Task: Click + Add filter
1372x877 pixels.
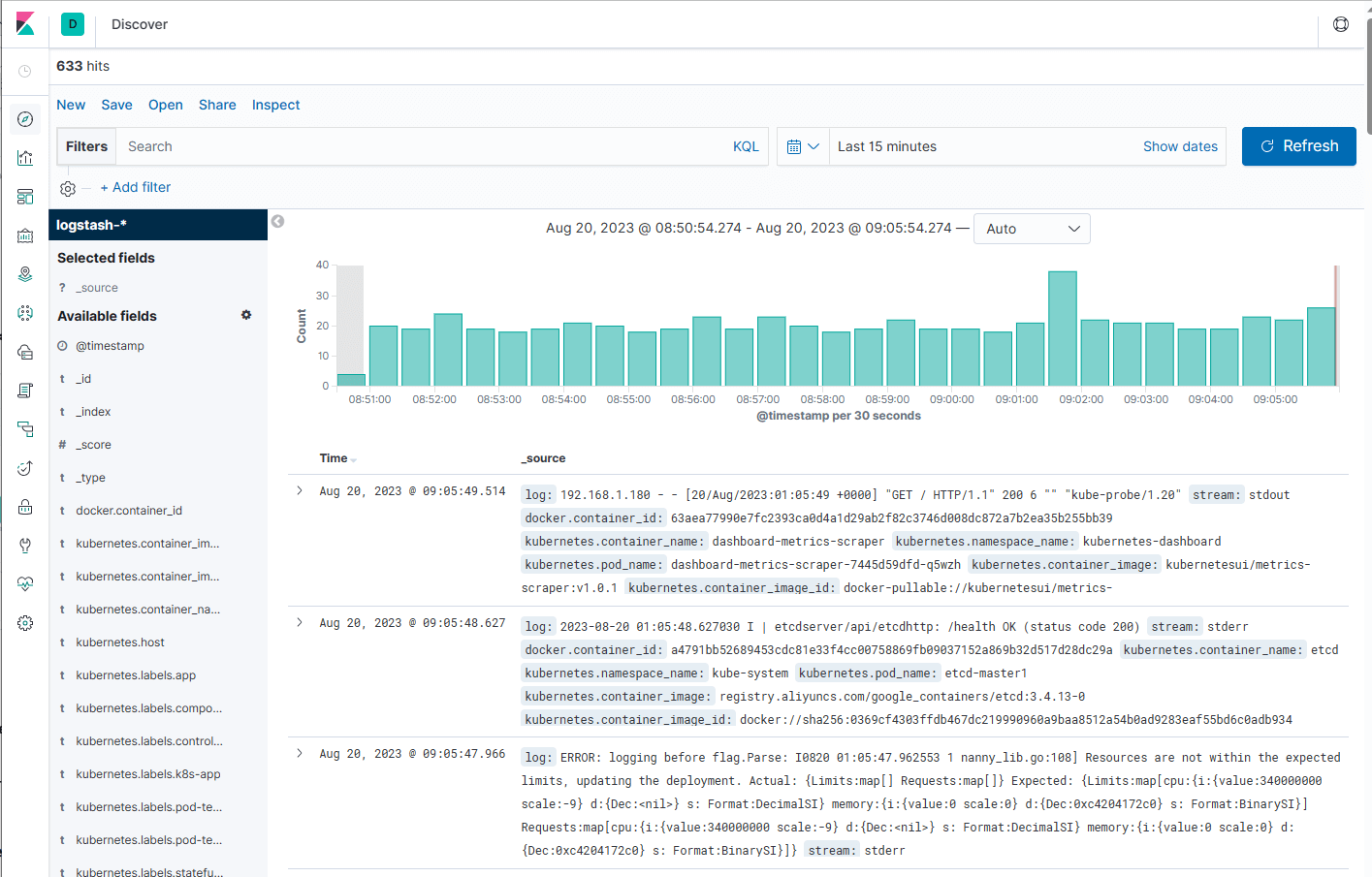Action: pyautogui.click(x=136, y=187)
